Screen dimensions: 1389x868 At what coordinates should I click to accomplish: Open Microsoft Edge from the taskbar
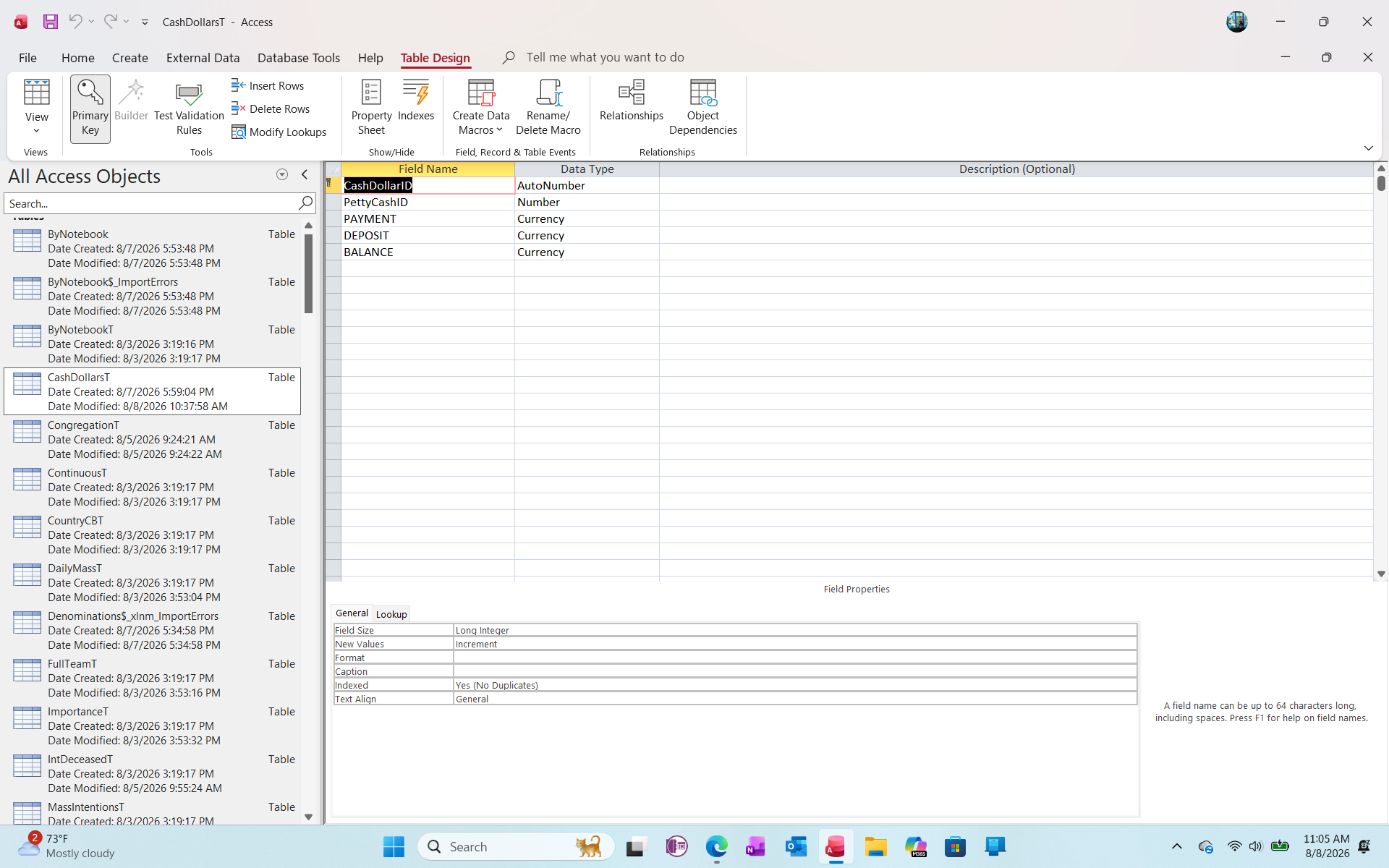click(716, 846)
